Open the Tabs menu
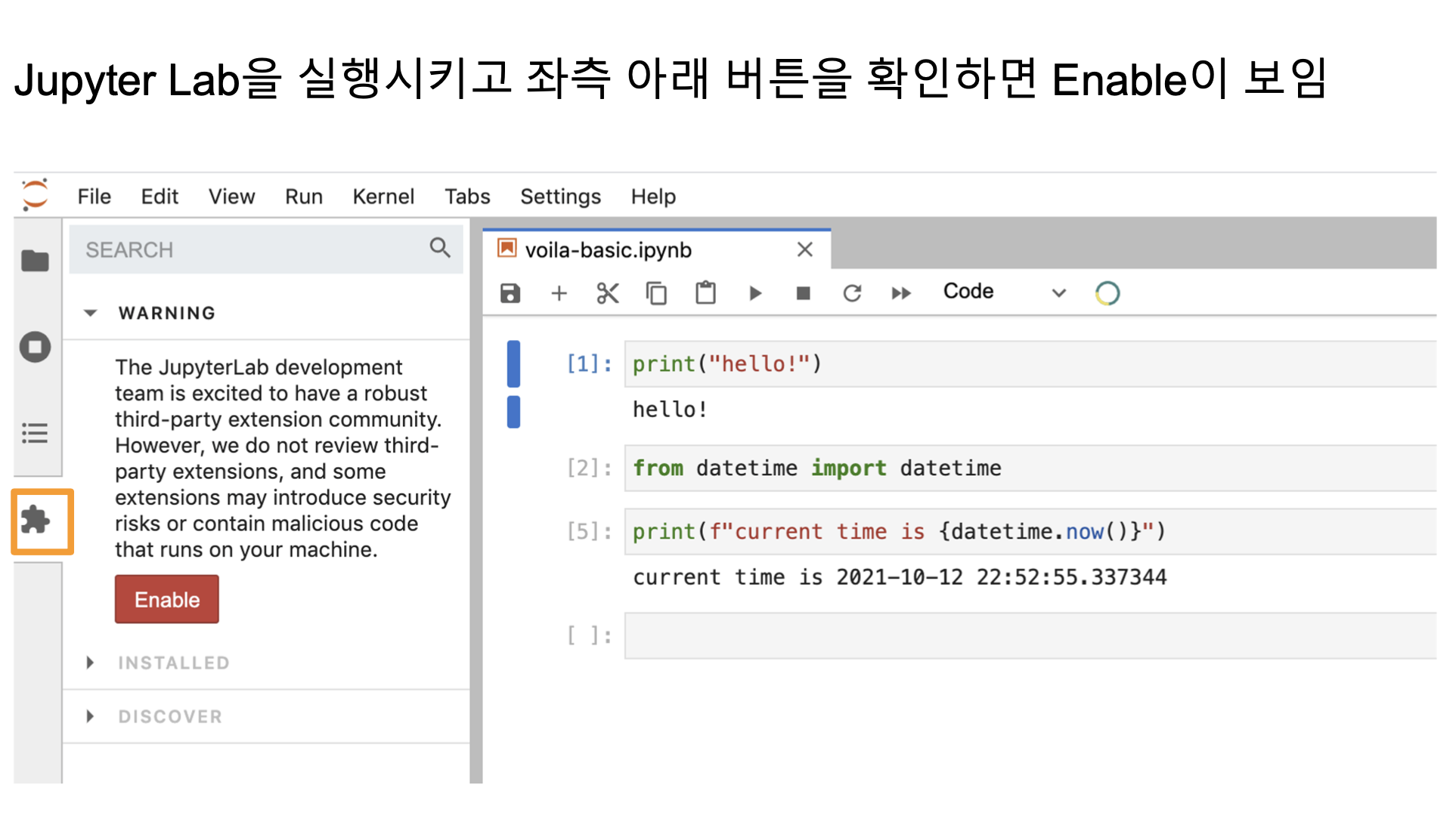The height and width of the screenshot is (813, 1456). point(467,196)
